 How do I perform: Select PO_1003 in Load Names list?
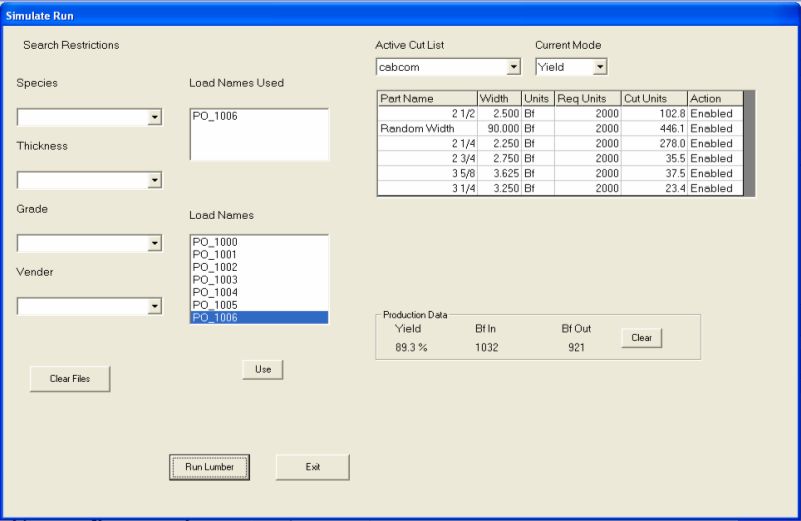pyautogui.click(x=259, y=280)
